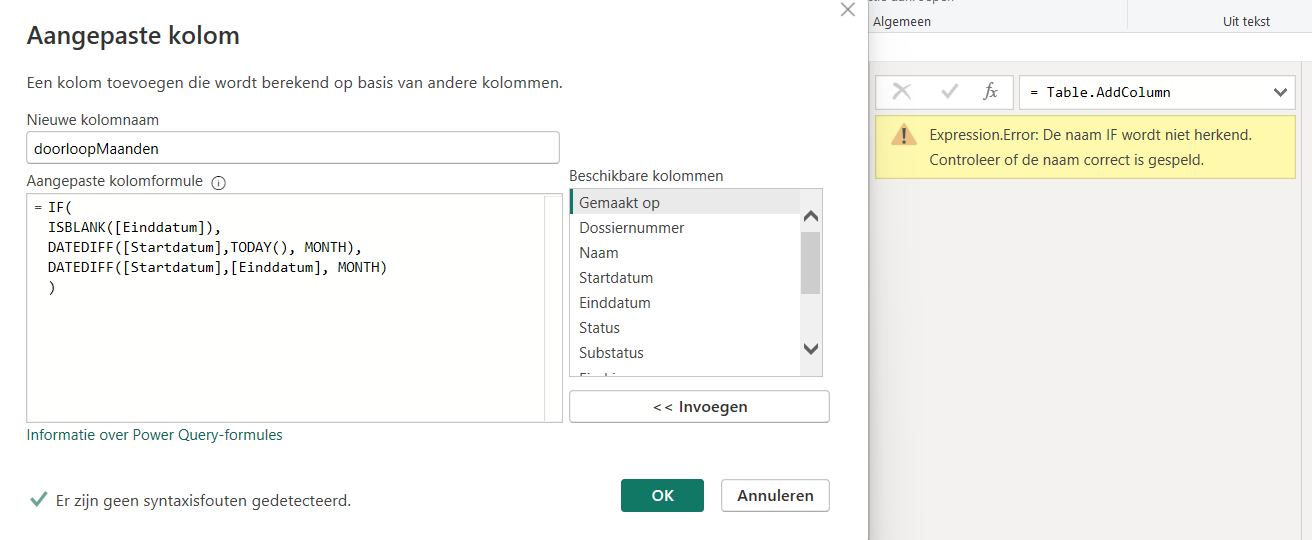Confirm formula bar entry with checkmark
The image size is (1312, 540).
pos(950,92)
